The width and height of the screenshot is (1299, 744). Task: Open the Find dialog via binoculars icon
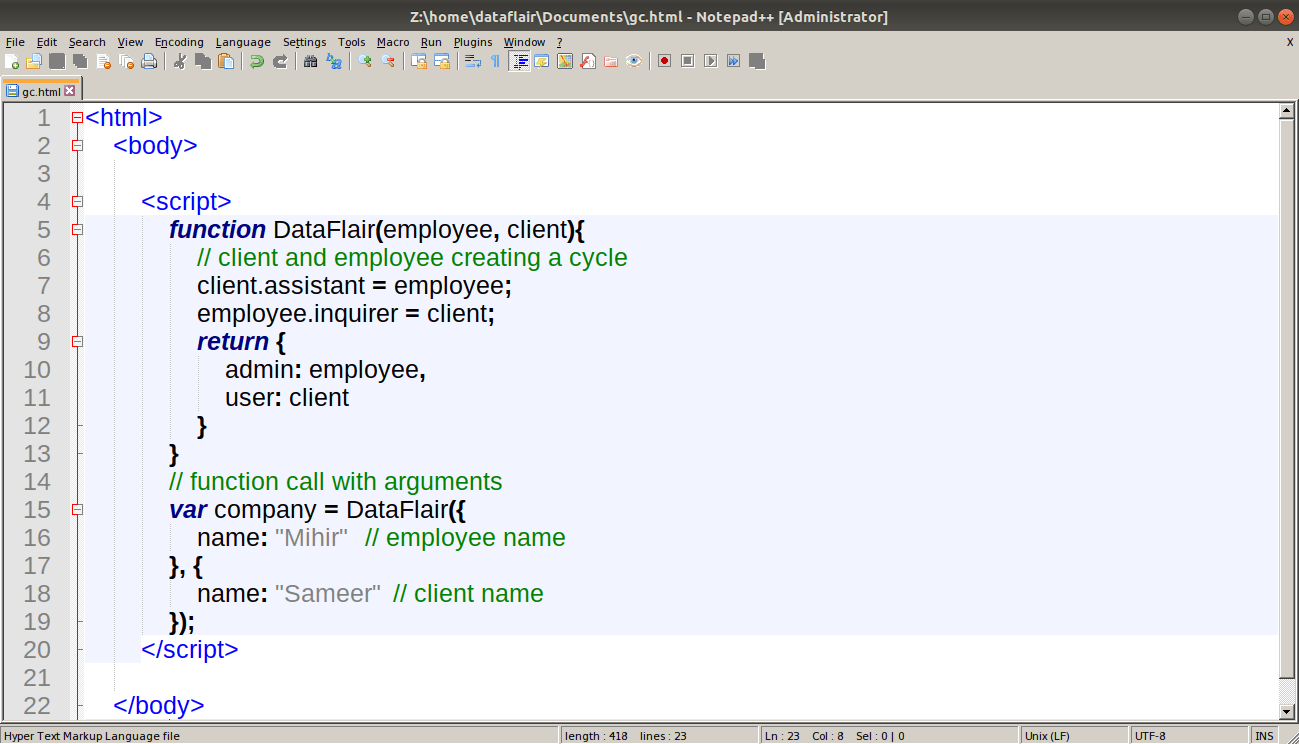click(x=311, y=61)
